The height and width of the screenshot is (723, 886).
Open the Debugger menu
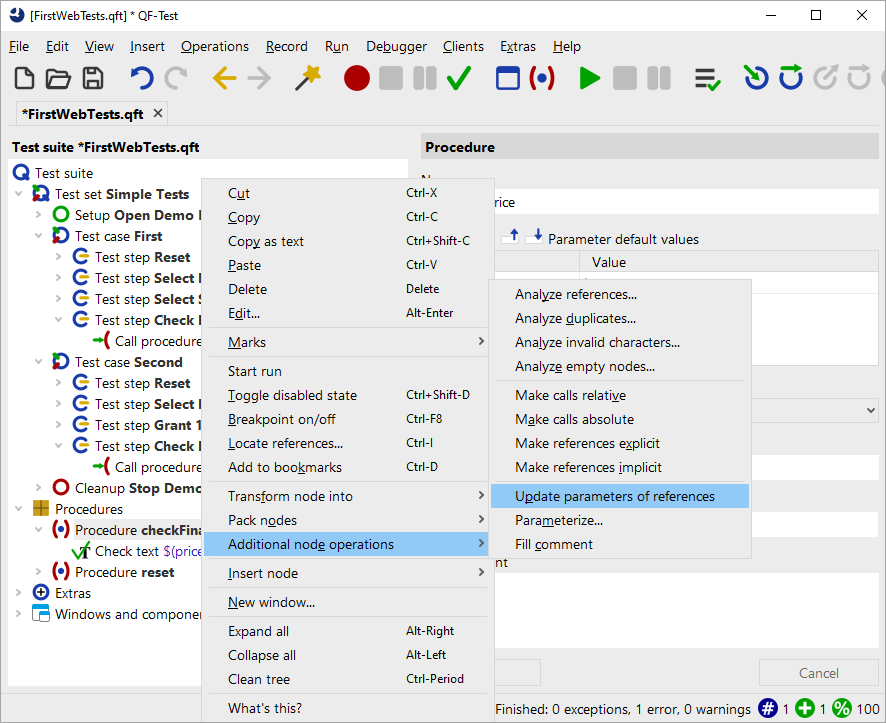396,46
